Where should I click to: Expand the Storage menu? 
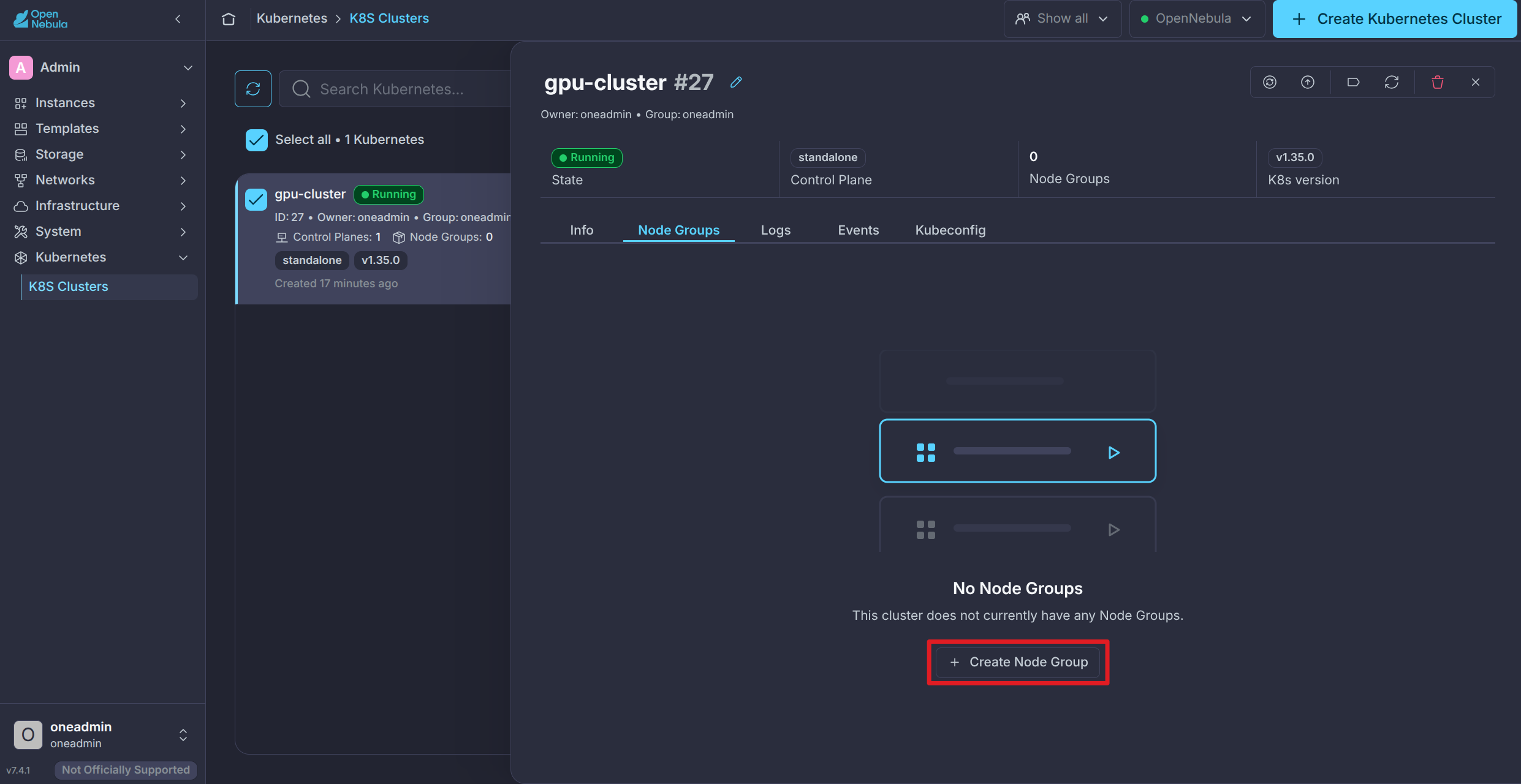pyautogui.click(x=101, y=154)
